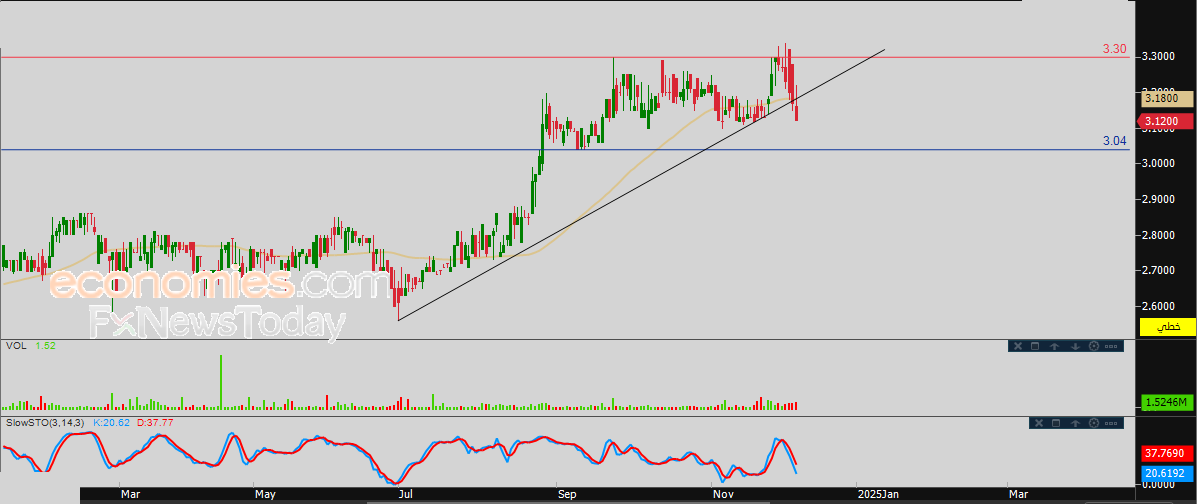The width and height of the screenshot is (1197, 504).
Task: Click the VOL indicator title
Action: point(15,346)
